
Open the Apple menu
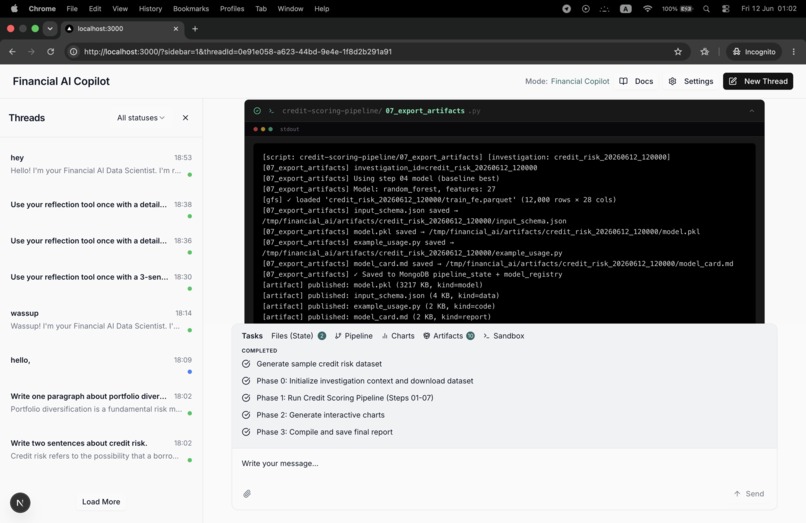click(x=14, y=8)
